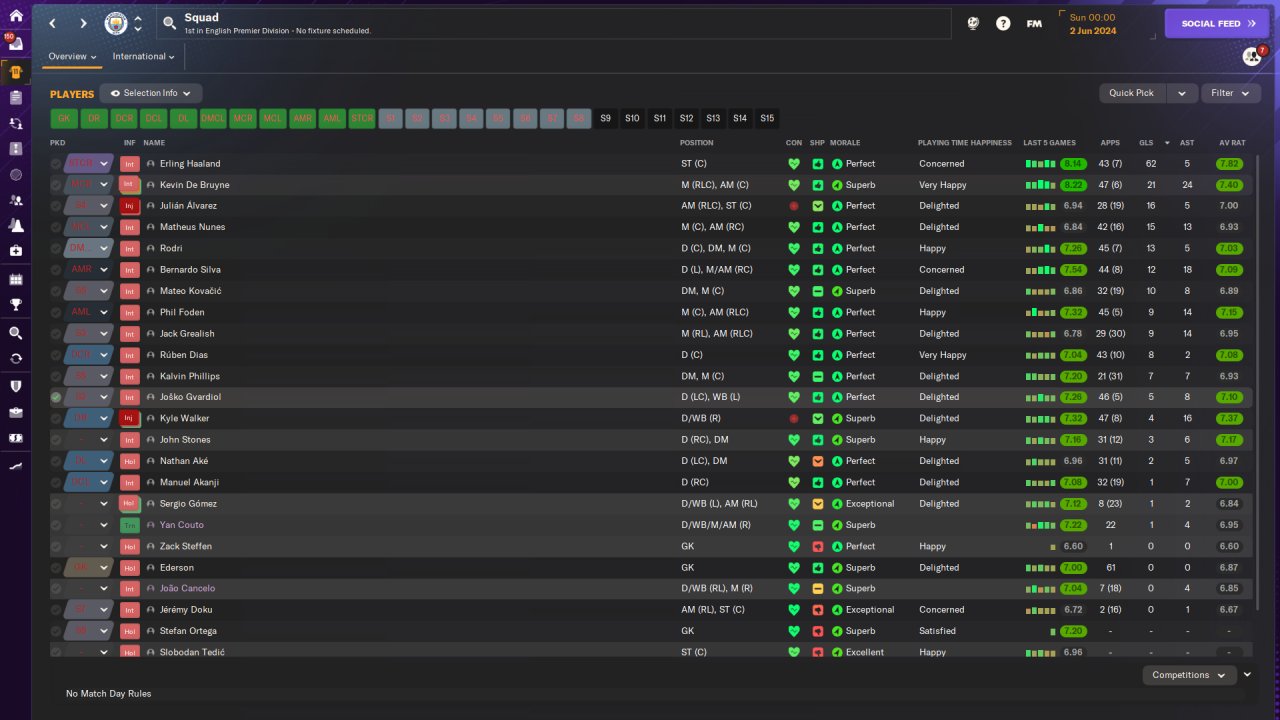
Task: Toggle selection tick for Julián Álvarez
Action: 56,206
